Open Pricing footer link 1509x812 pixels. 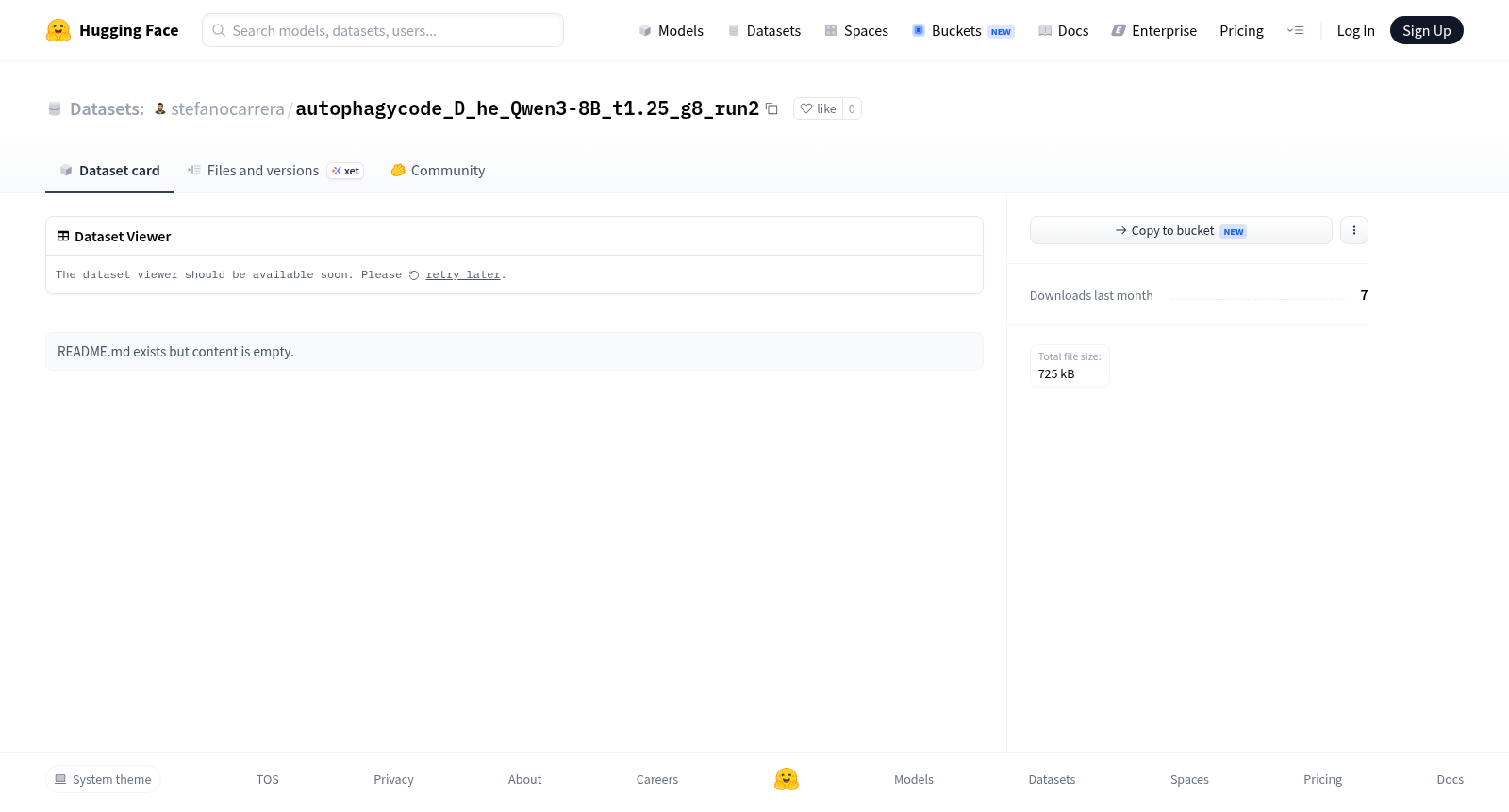pyautogui.click(x=1322, y=779)
